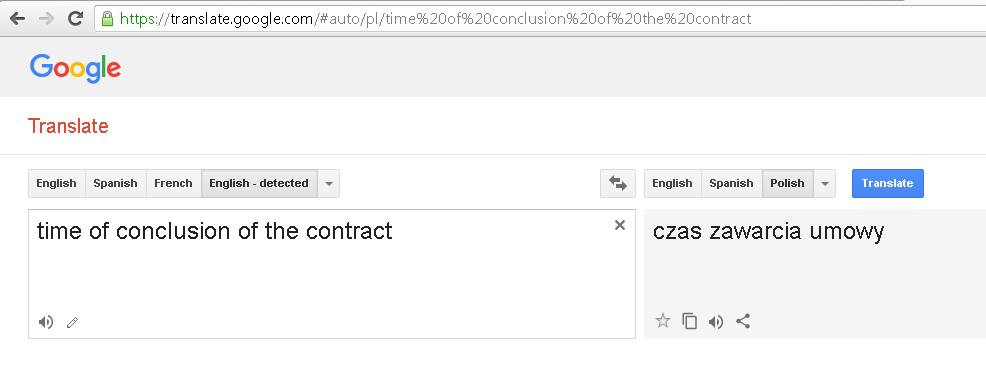Expand target language dropdown arrow
Viewport: 986px width, 382px height.
(824, 184)
